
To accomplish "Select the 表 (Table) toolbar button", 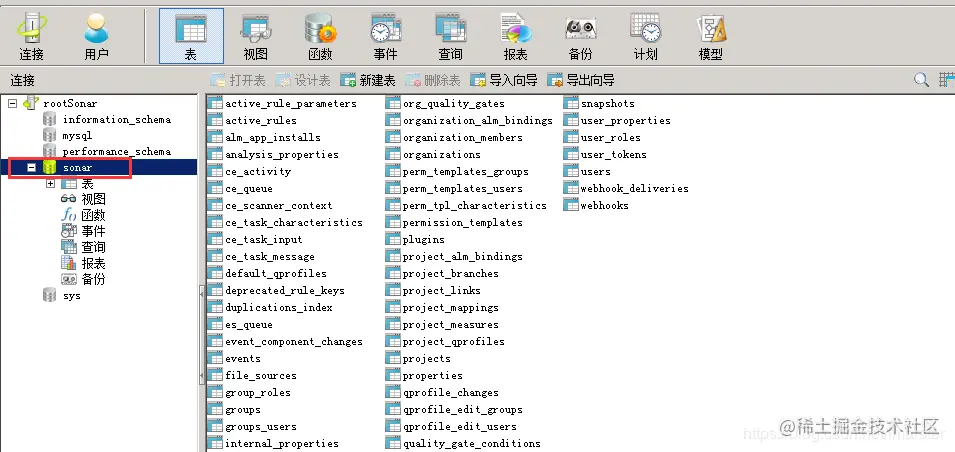I will pyautogui.click(x=191, y=36).
